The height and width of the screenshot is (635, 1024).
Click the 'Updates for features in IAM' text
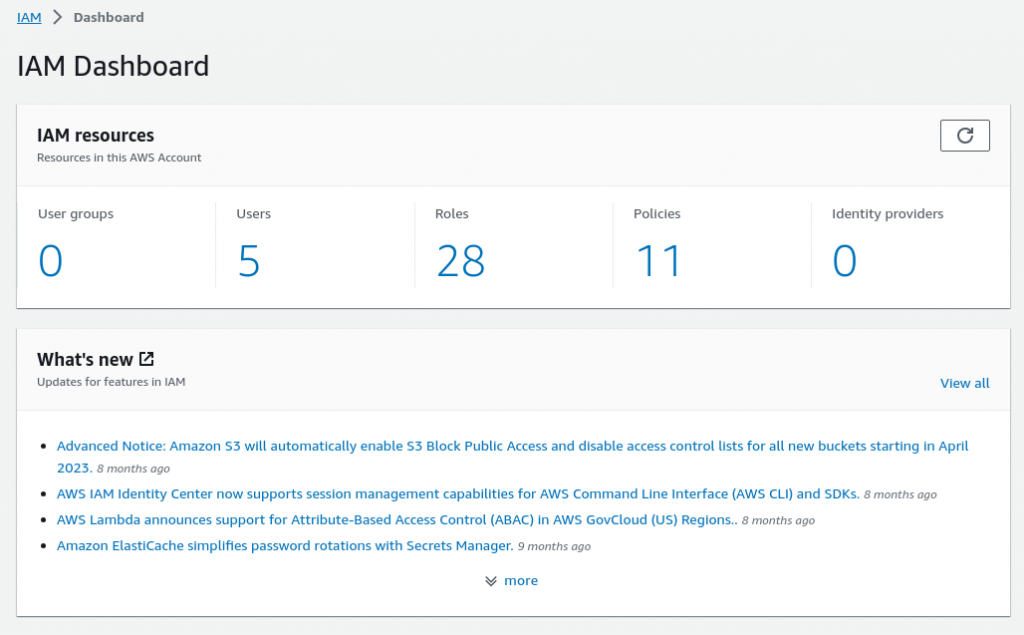click(x=111, y=382)
